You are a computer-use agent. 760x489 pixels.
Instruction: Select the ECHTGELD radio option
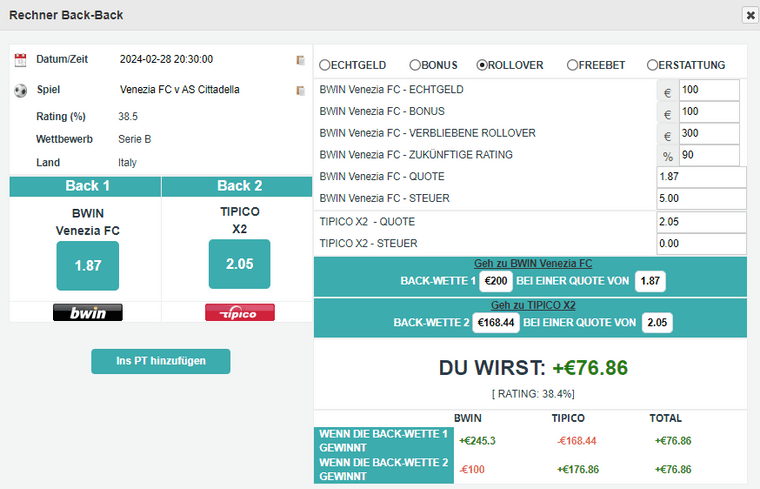coord(325,65)
